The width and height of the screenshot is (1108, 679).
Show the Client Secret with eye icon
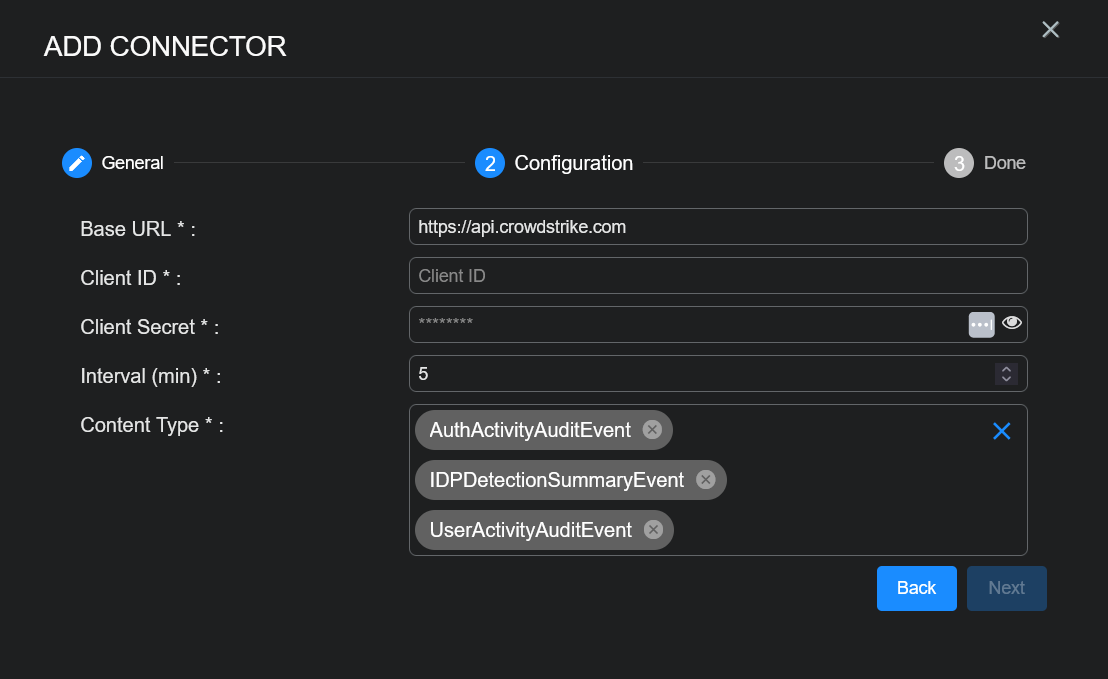tap(1012, 323)
